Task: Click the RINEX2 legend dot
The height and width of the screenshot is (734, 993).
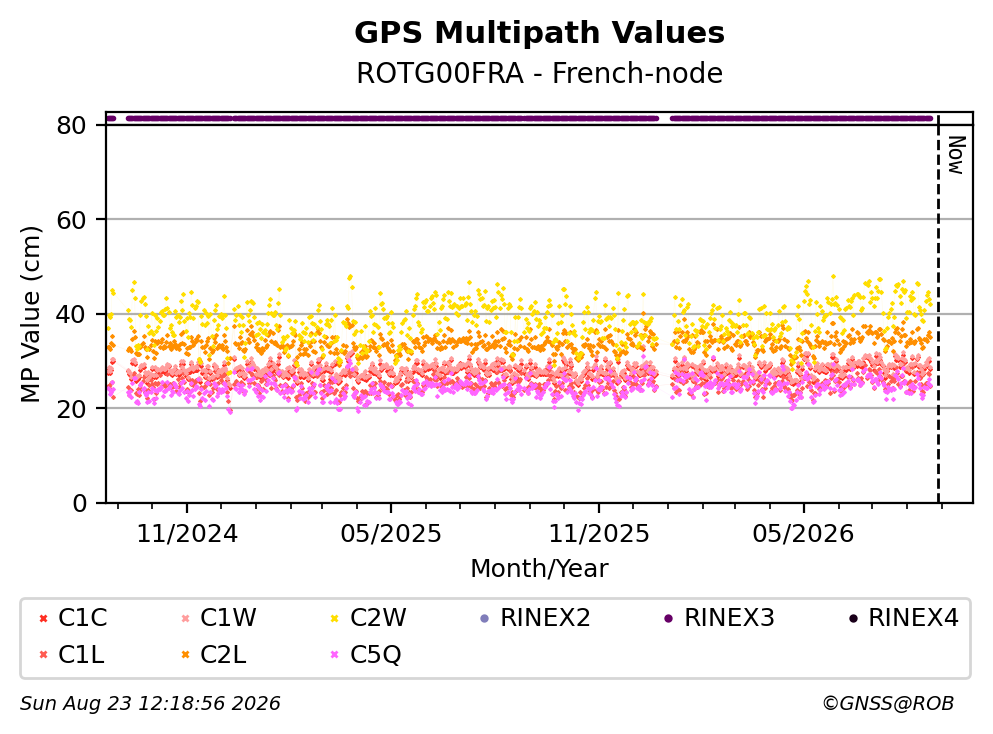Action: pos(485,618)
